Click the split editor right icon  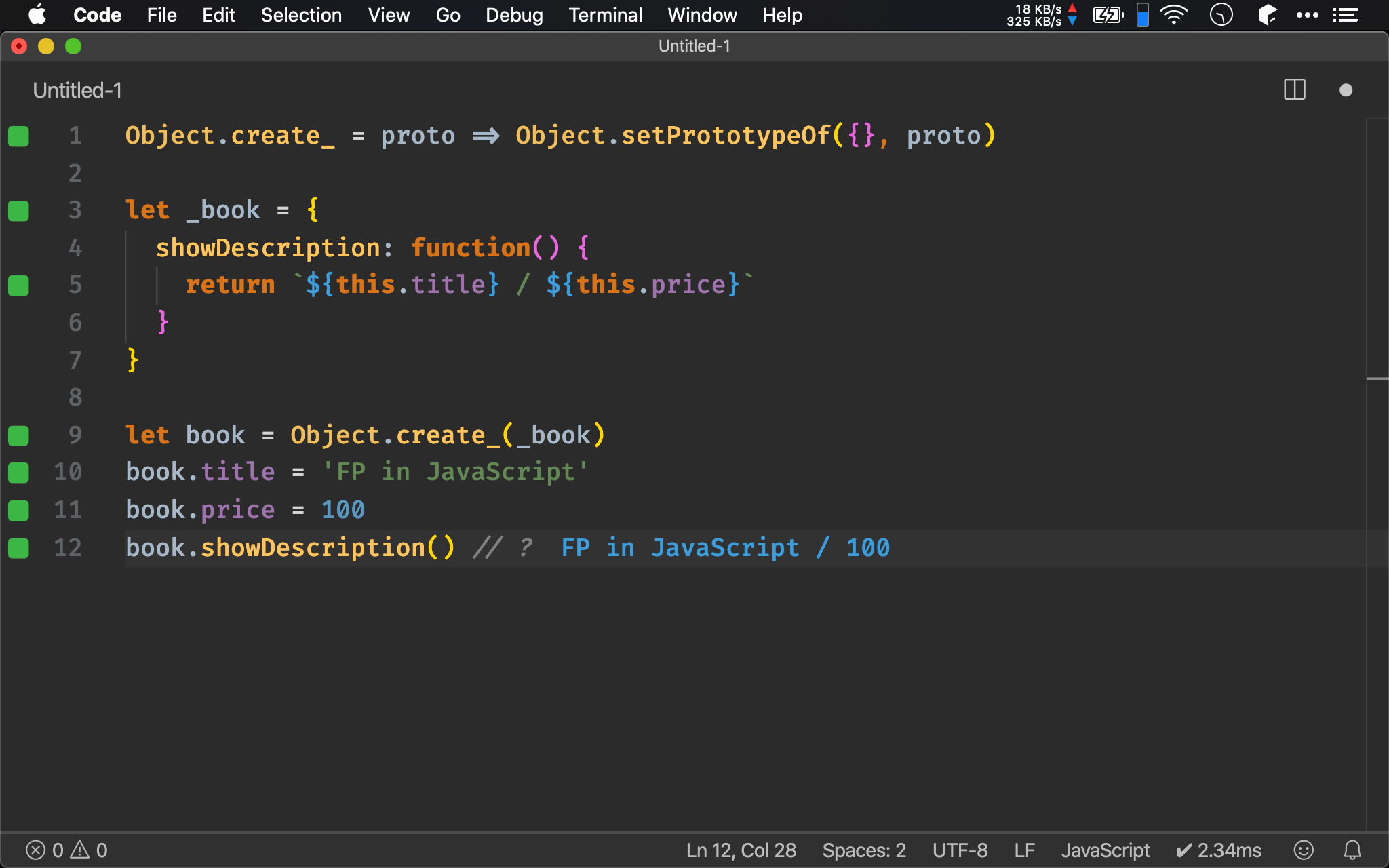pos(1294,90)
